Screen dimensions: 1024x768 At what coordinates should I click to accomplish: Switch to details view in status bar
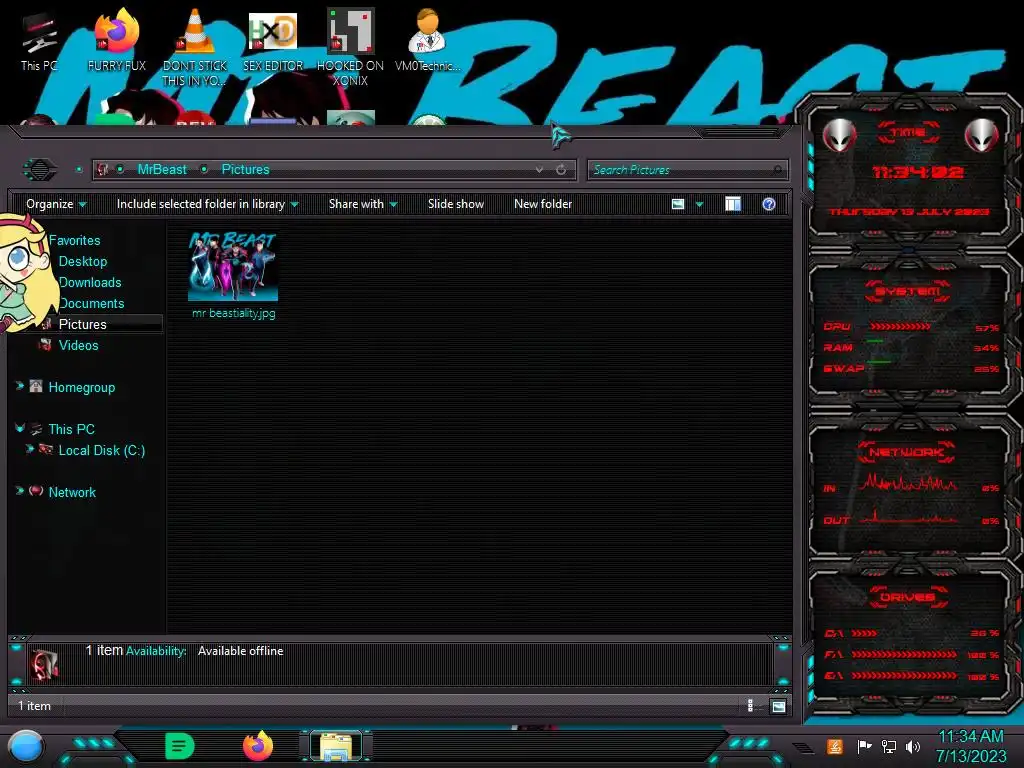[751, 705]
